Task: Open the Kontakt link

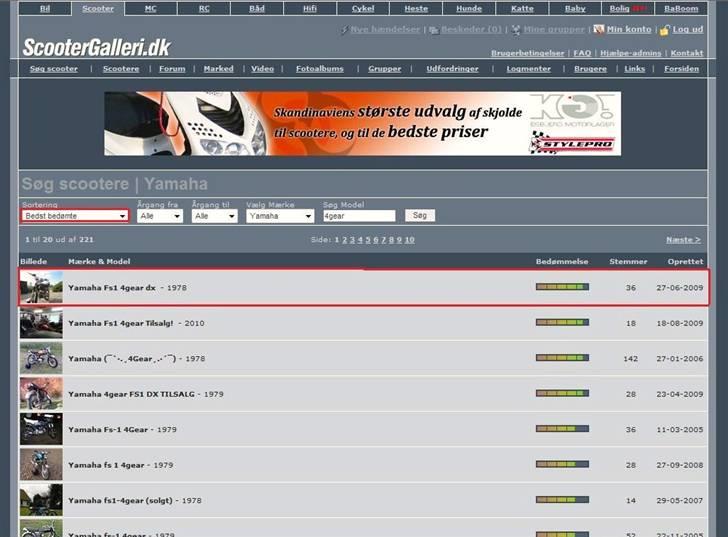Action: point(687,53)
